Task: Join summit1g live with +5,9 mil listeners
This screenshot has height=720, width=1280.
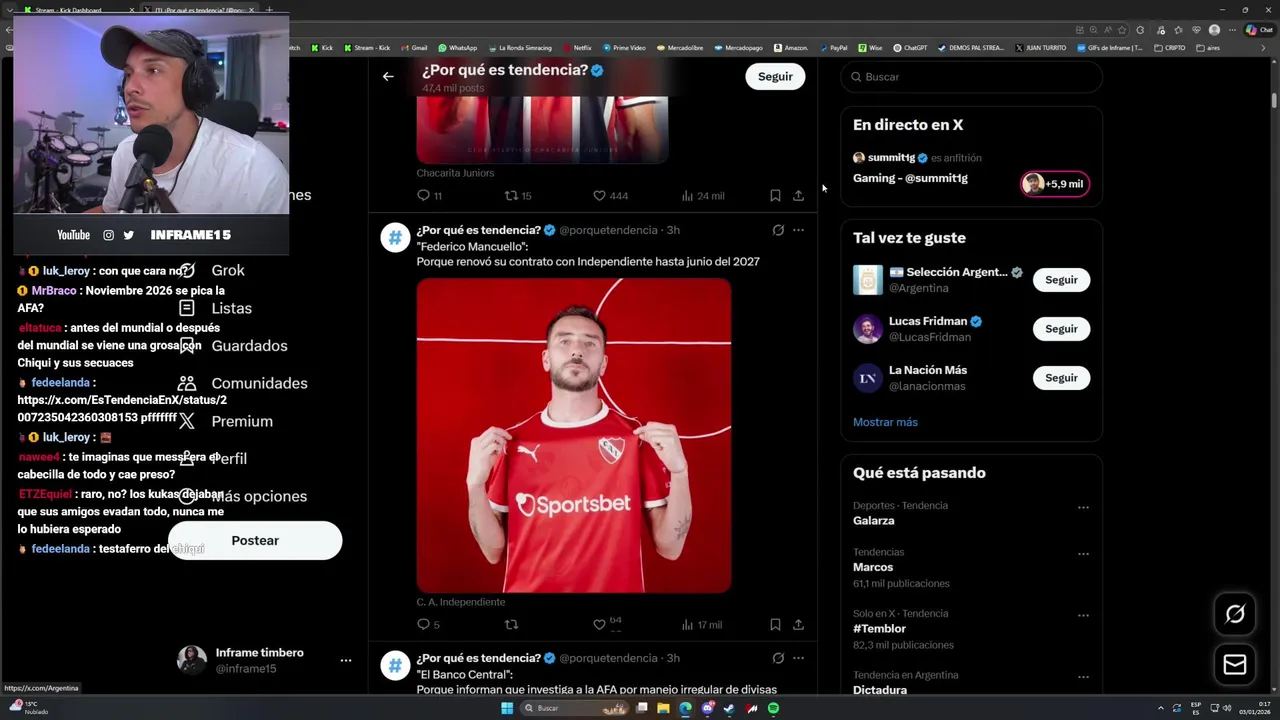Action: pos(1055,184)
